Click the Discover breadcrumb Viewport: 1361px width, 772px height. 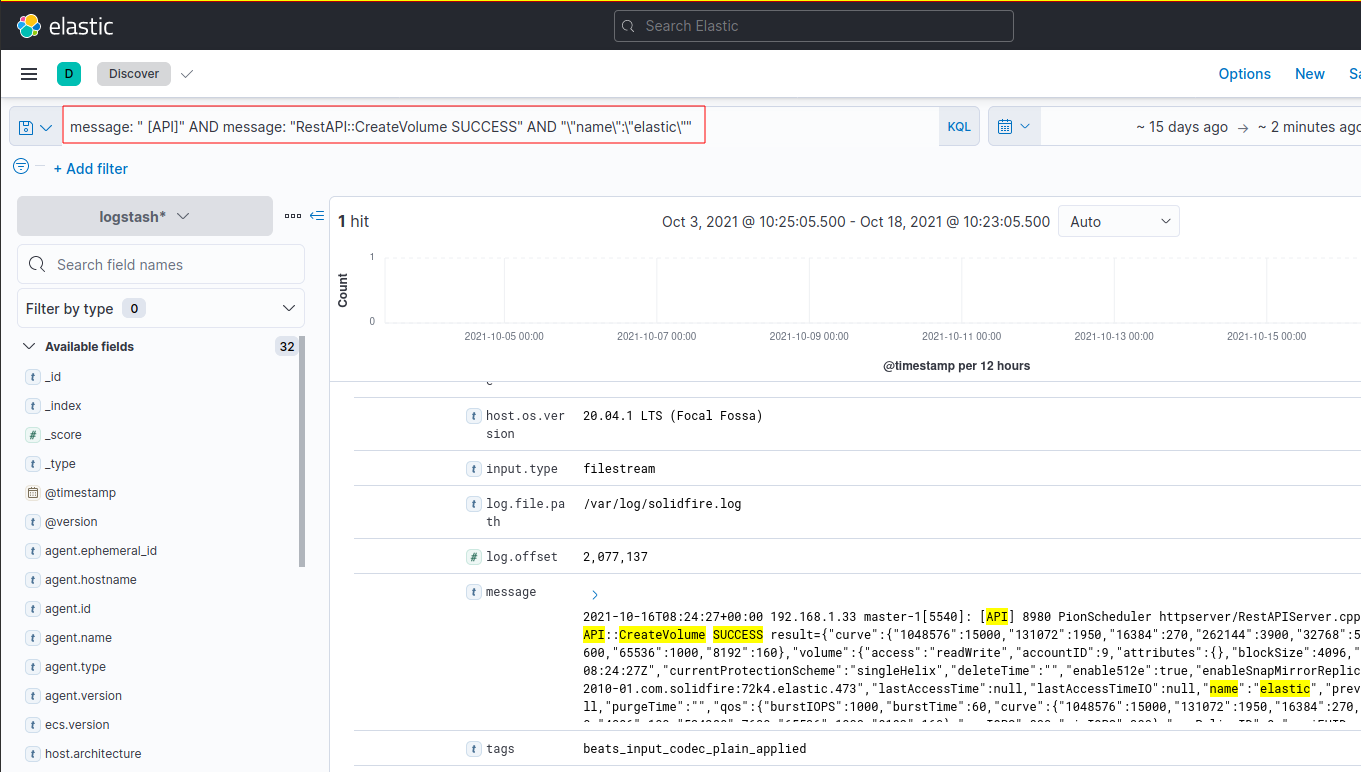tap(134, 74)
